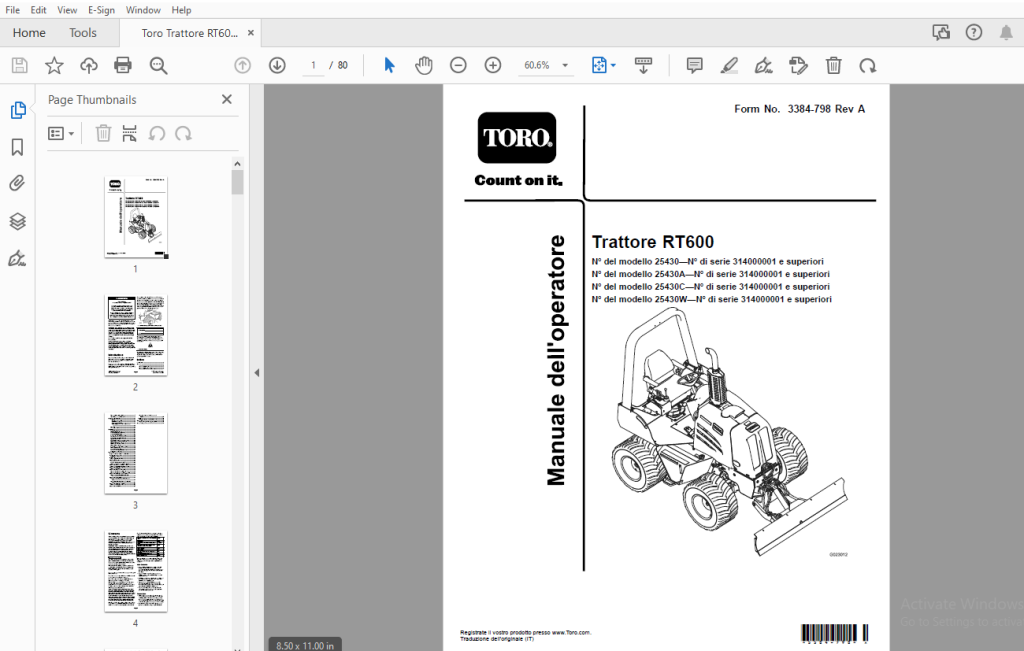The height and width of the screenshot is (651, 1024).
Task: Open the Bookmarks sidebar panel
Action: point(18,147)
